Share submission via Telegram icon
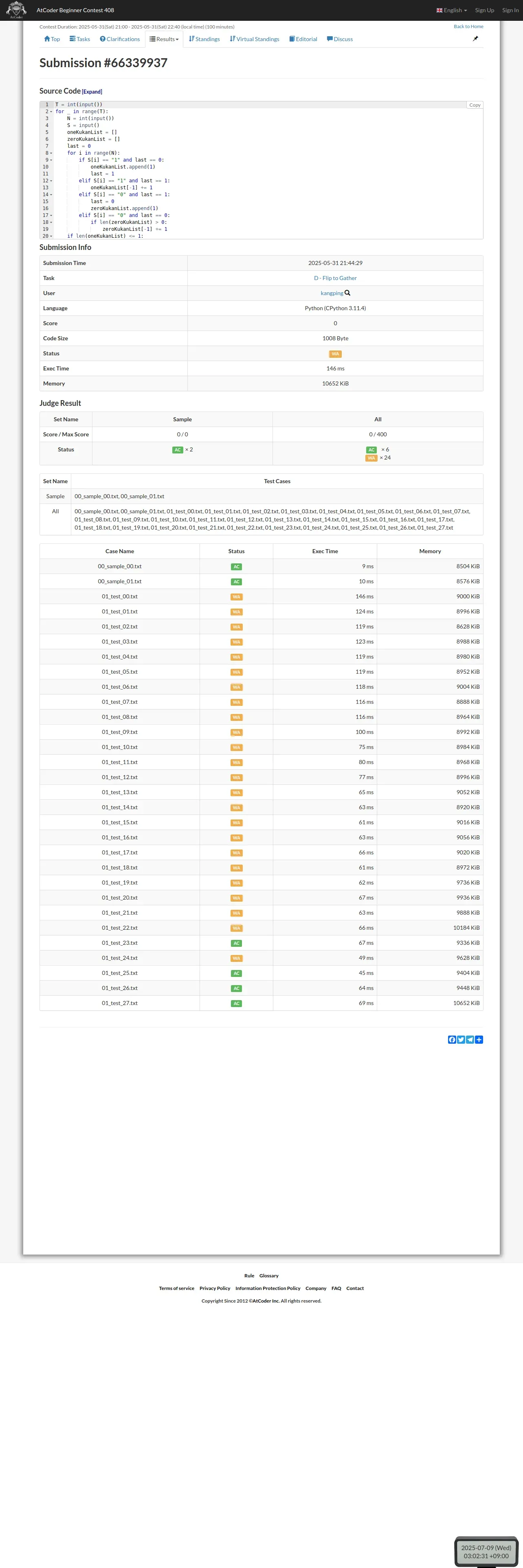The width and height of the screenshot is (523, 1568). click(470, 1040)
